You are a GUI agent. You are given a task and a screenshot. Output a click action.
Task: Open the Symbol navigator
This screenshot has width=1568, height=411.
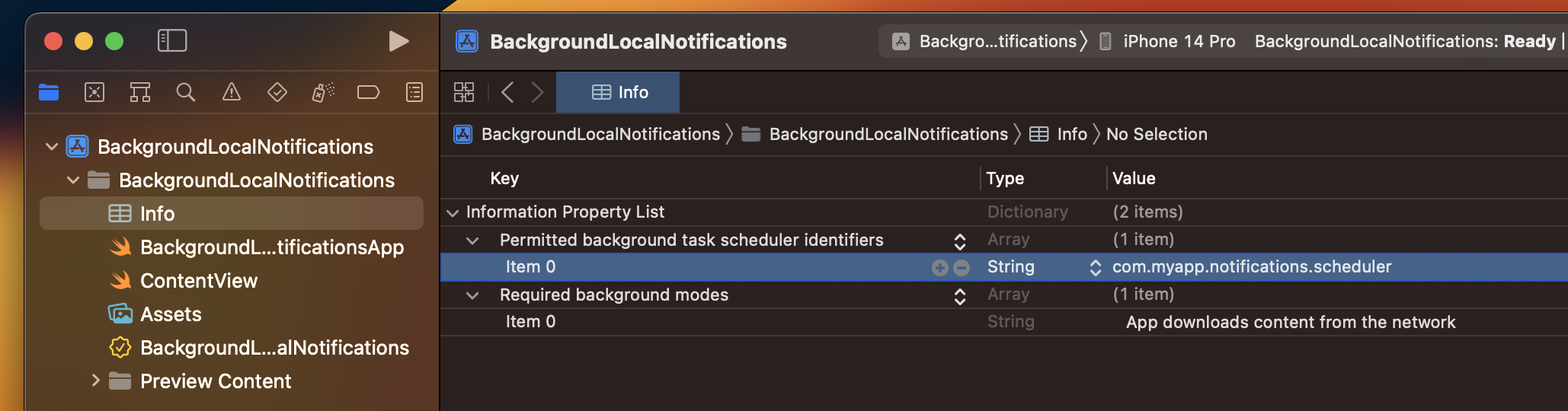140,92
